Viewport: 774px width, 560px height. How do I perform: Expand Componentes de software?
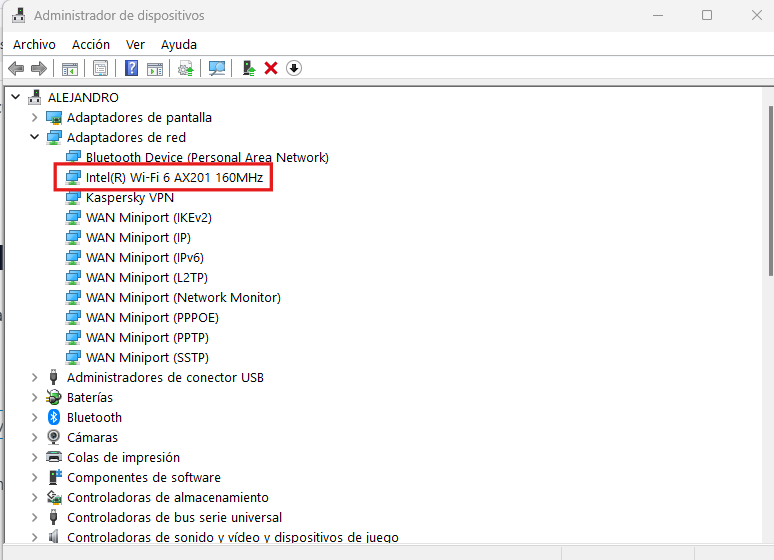point(35,478)
